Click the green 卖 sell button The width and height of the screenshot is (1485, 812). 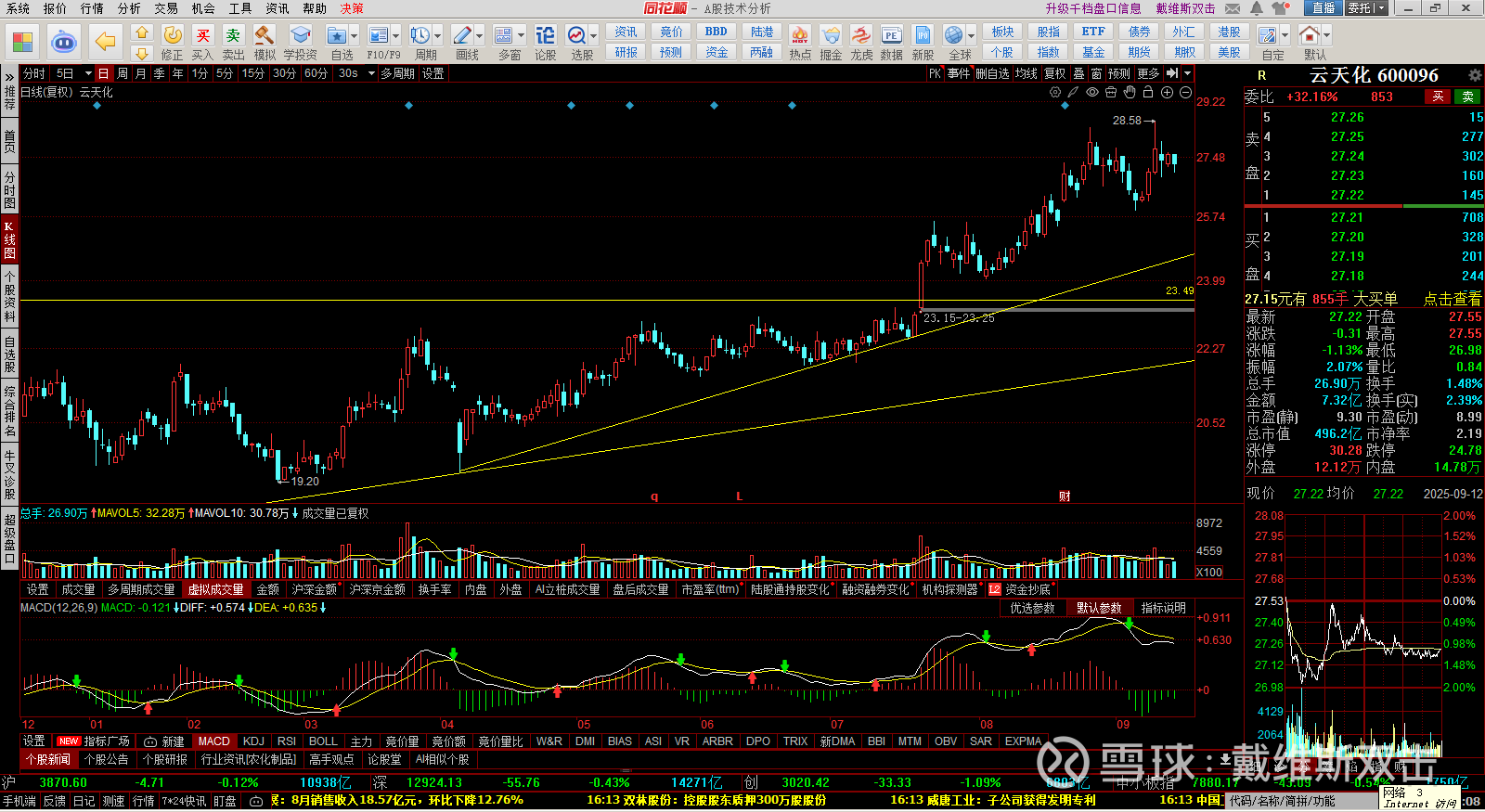1467,97
